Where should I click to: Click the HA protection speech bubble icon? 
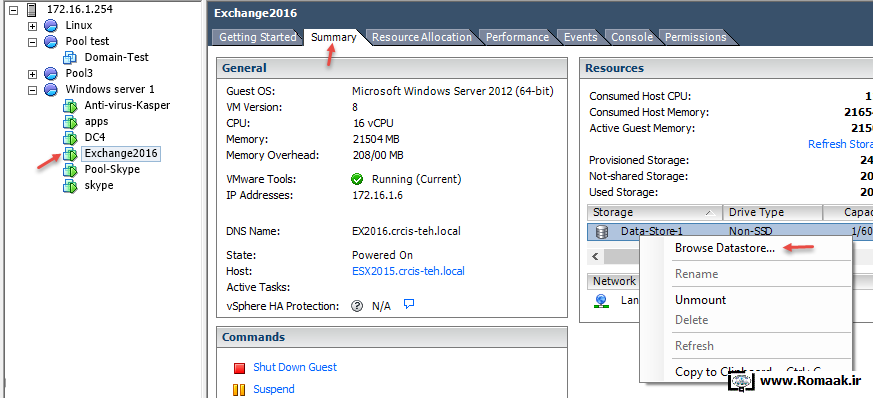pyautogui.click(x=409, y=304)
